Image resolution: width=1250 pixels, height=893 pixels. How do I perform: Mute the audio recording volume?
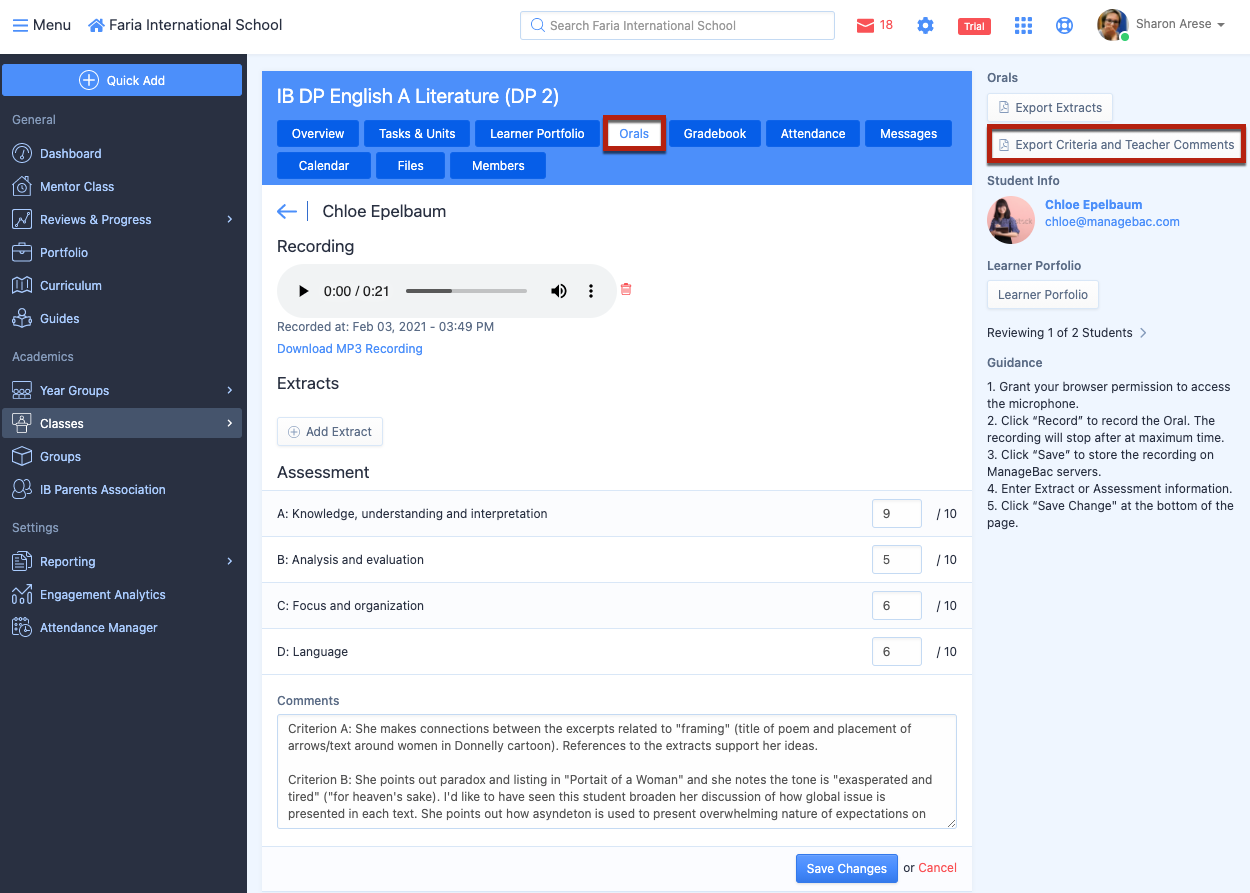coord(559,291)
